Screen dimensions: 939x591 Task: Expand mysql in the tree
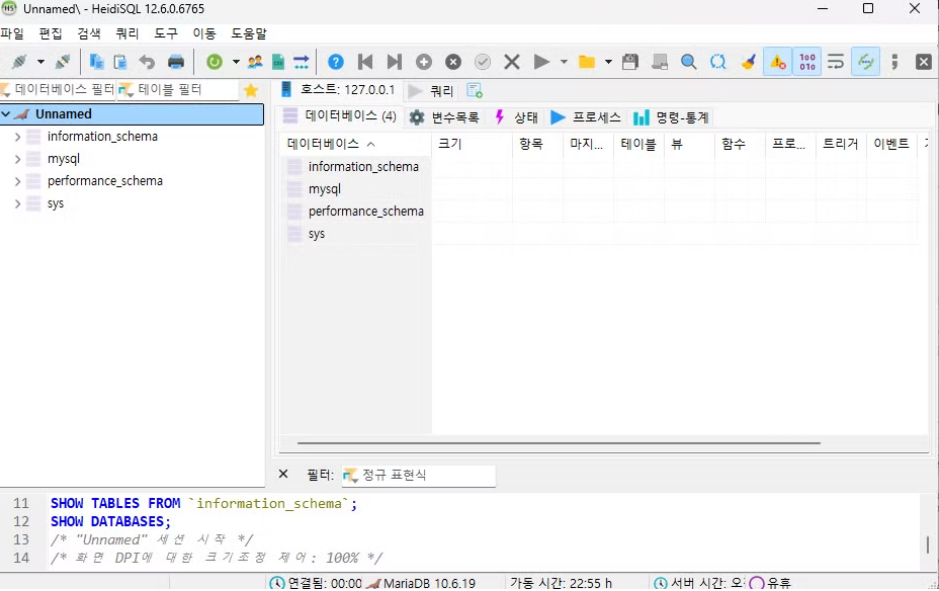click(17, 159)
